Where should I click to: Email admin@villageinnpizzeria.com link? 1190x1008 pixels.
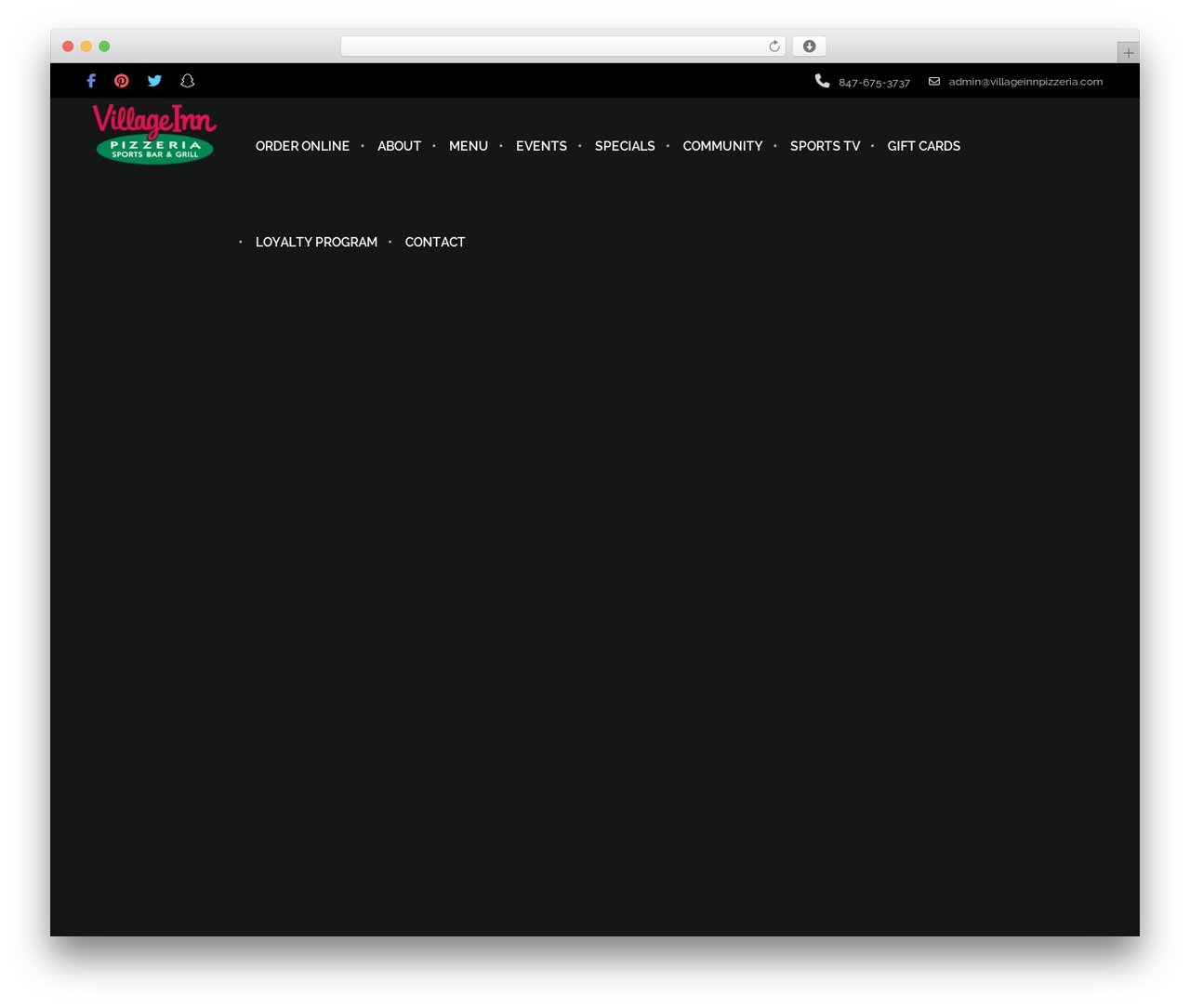coord(1025,82)
